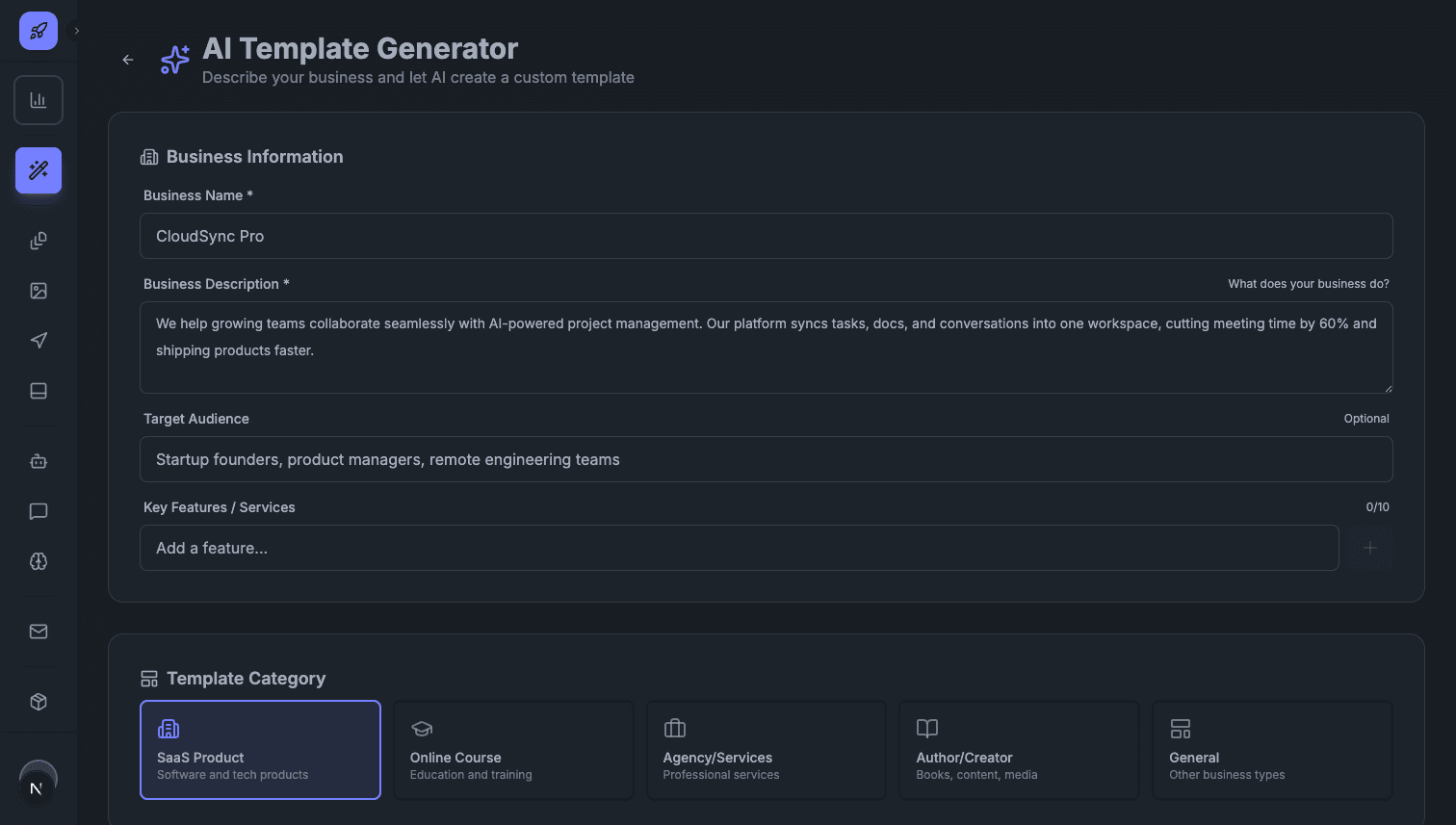Click the paper plane send icon
1456x825 pixels.
(39, 340)
